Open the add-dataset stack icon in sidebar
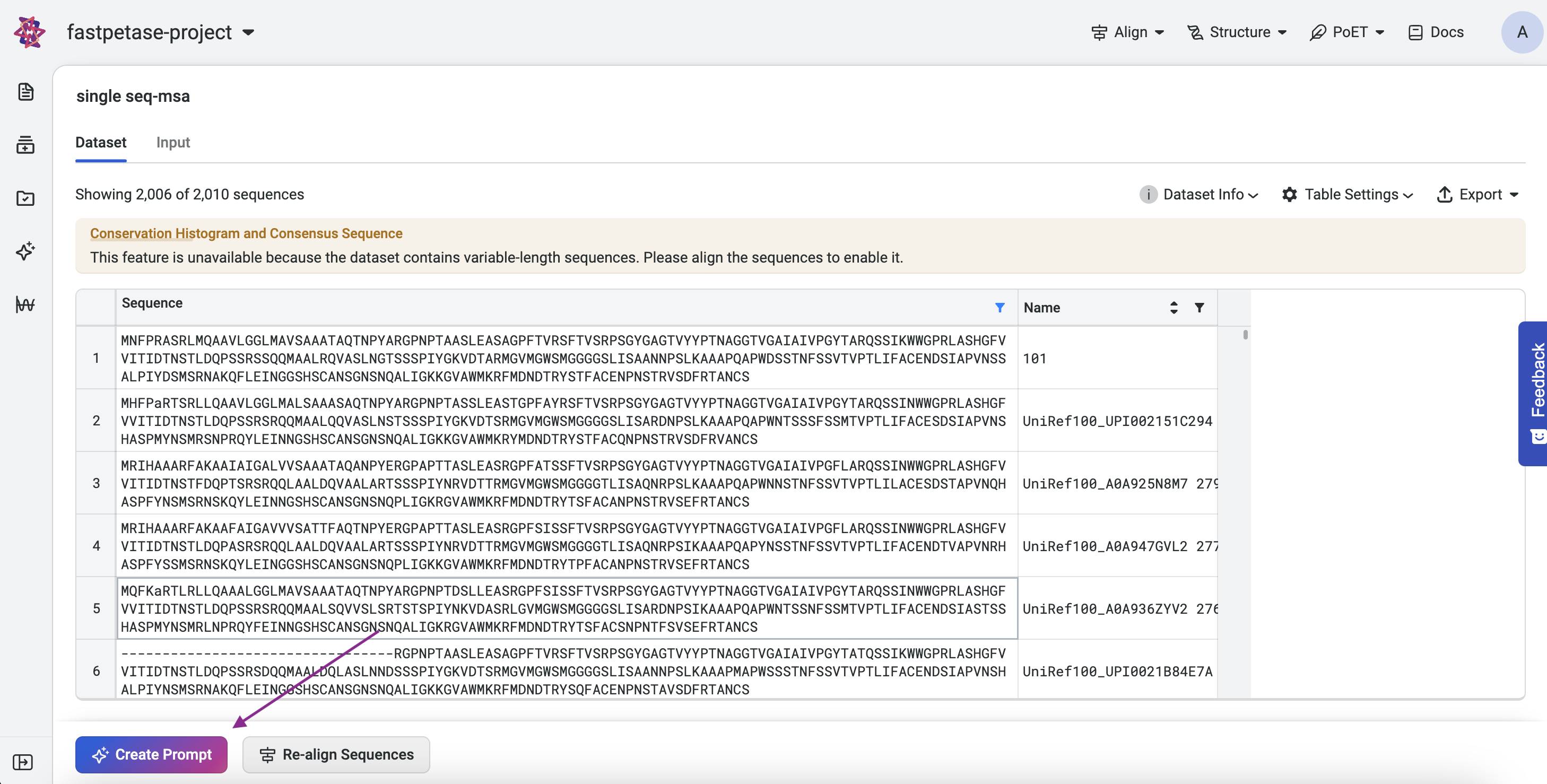This screenshot has height=784, width=1547. coord(25,145)
